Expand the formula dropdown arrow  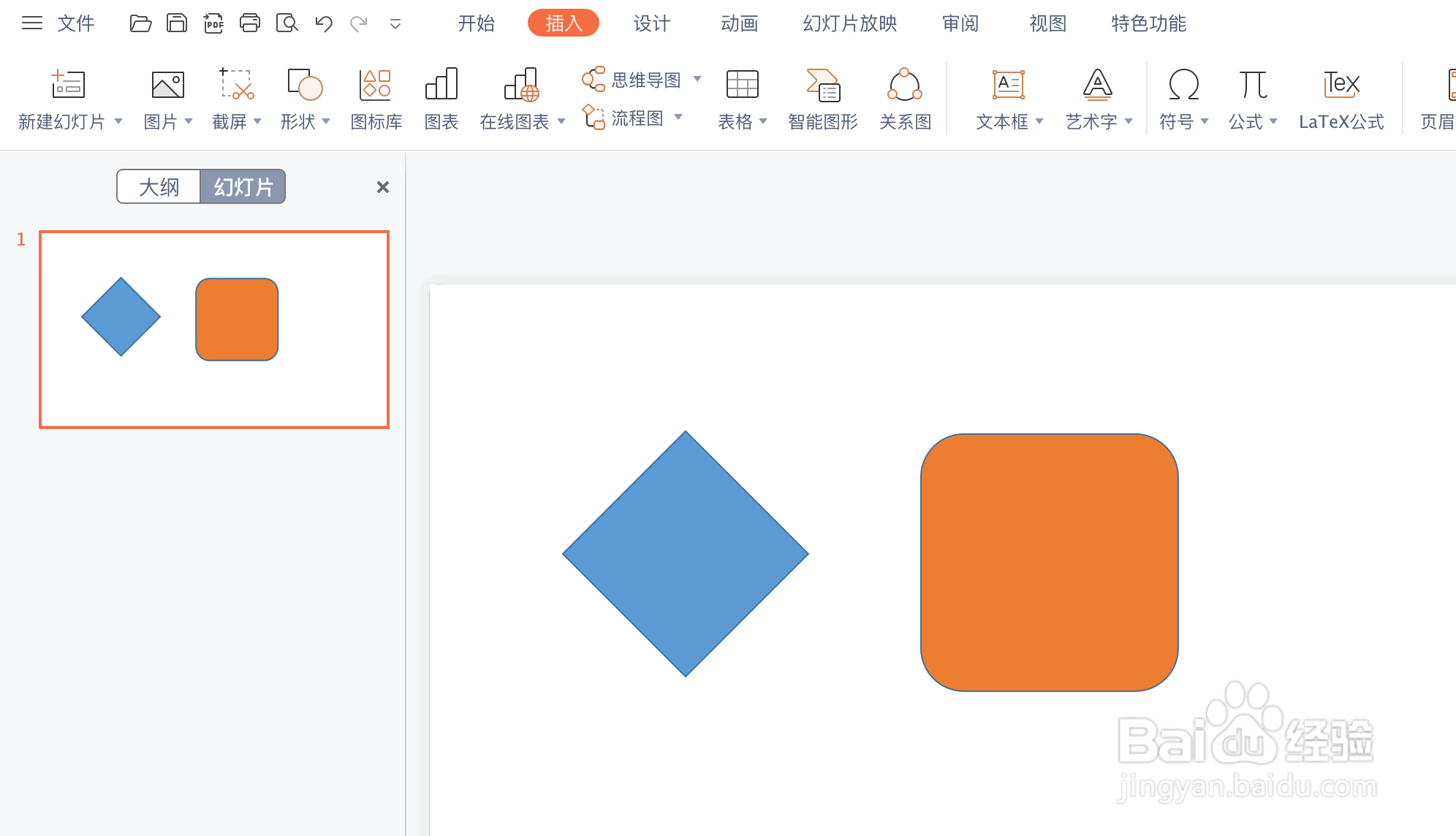[1273, 121]
